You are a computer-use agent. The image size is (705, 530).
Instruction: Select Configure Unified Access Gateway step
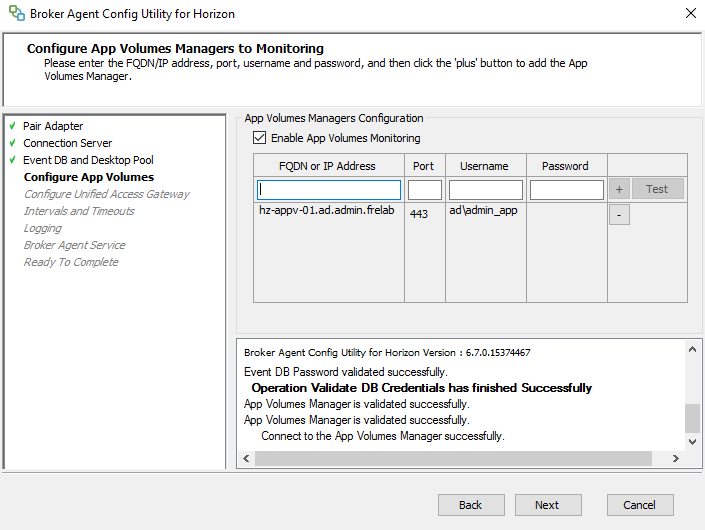tap(107, 194)
